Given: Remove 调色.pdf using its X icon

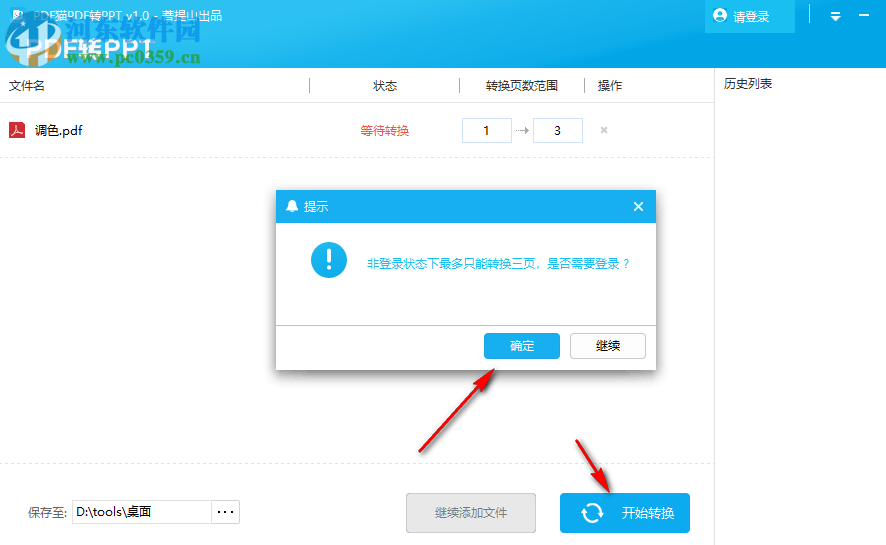Looking at the screenshot, I should [604, 130].
